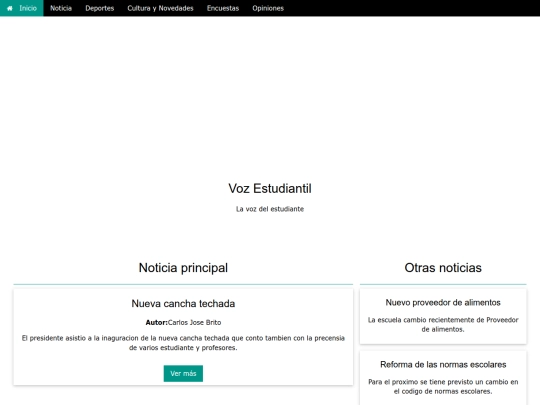Viewport: 540px width, 405px height.
Task: Open the Opiniones section
Action: coord(268,8)
